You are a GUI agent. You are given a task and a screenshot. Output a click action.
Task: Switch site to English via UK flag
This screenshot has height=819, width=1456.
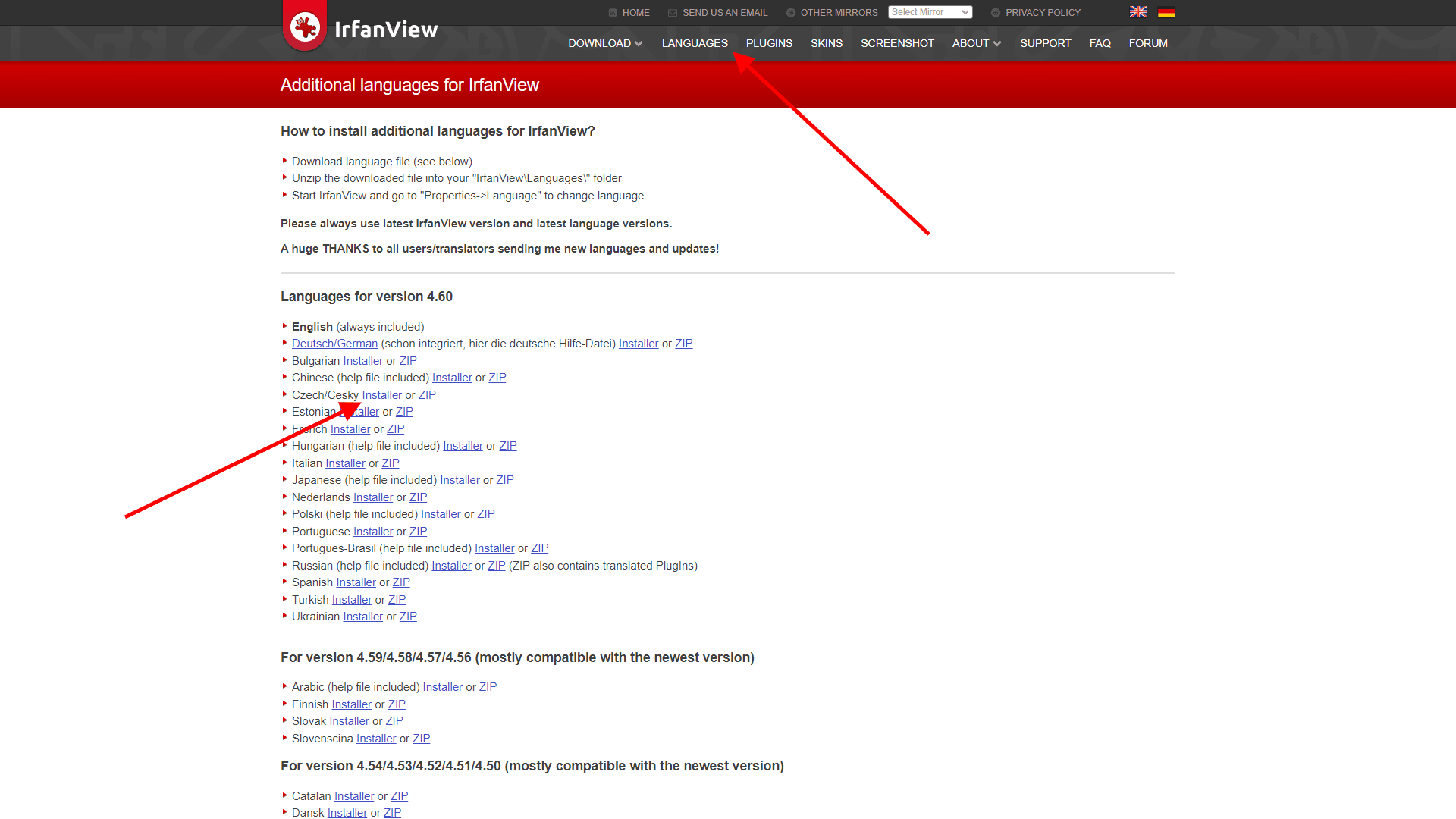coord(1137,12)
